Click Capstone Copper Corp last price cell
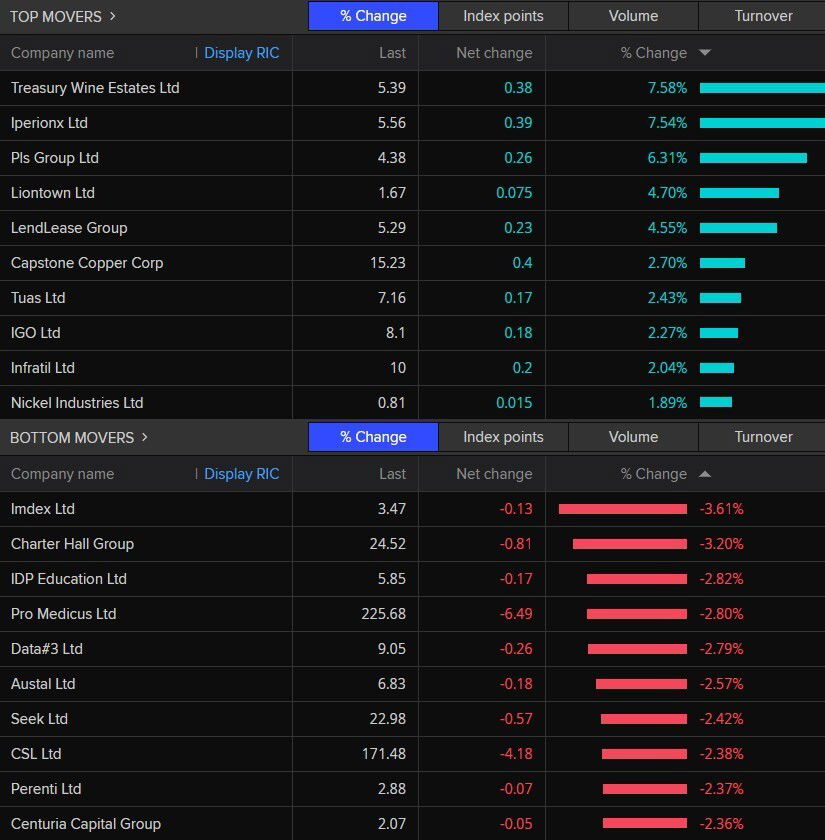 [387, 263]
